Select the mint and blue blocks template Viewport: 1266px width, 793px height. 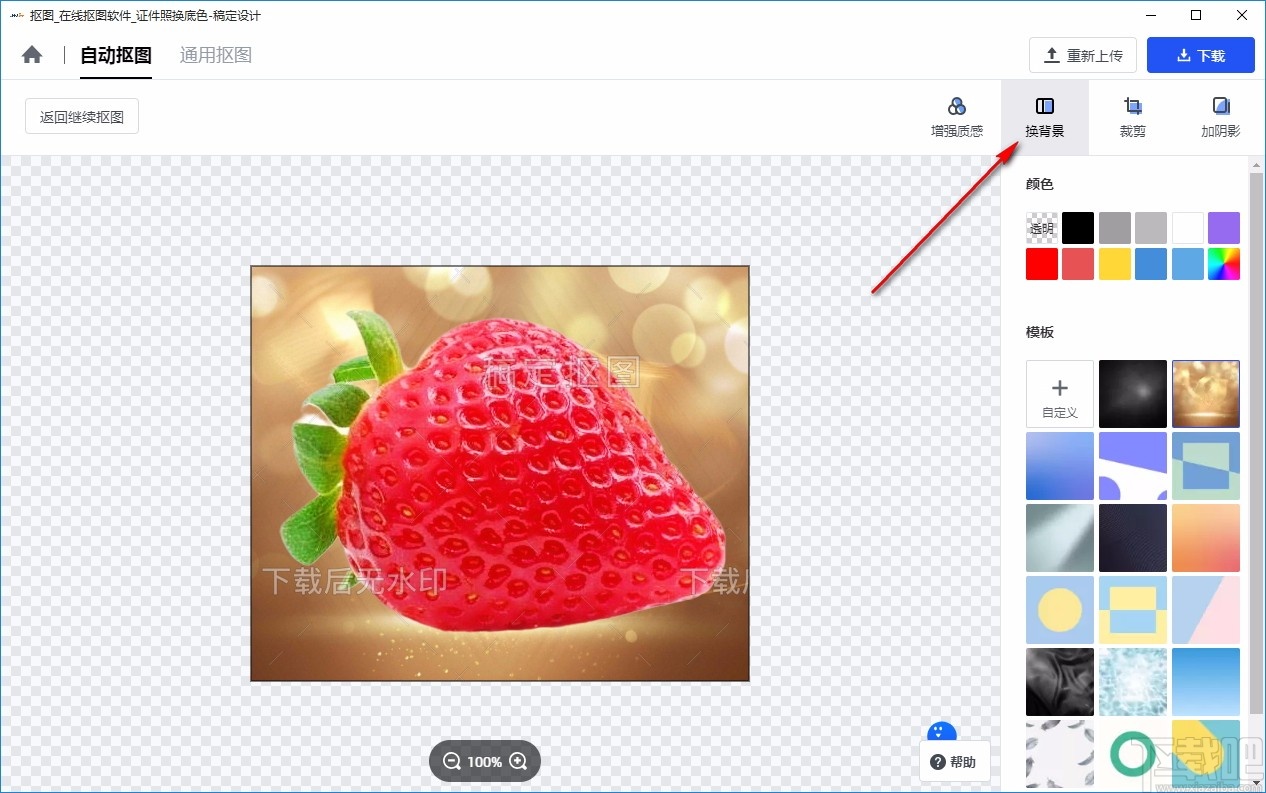pos(1206,466)
